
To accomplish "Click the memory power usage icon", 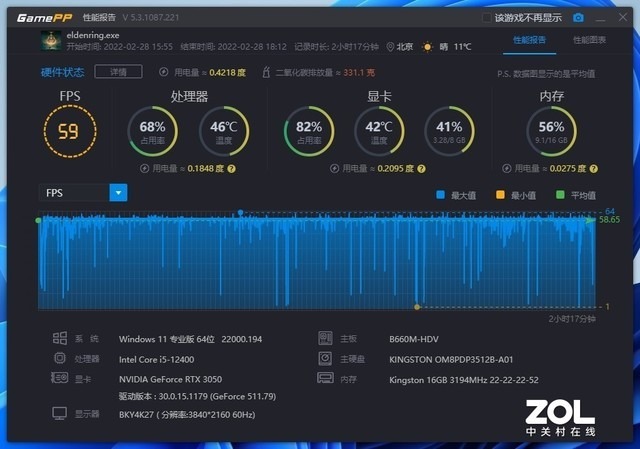I will pyautogui.click(x=507, y=169).
